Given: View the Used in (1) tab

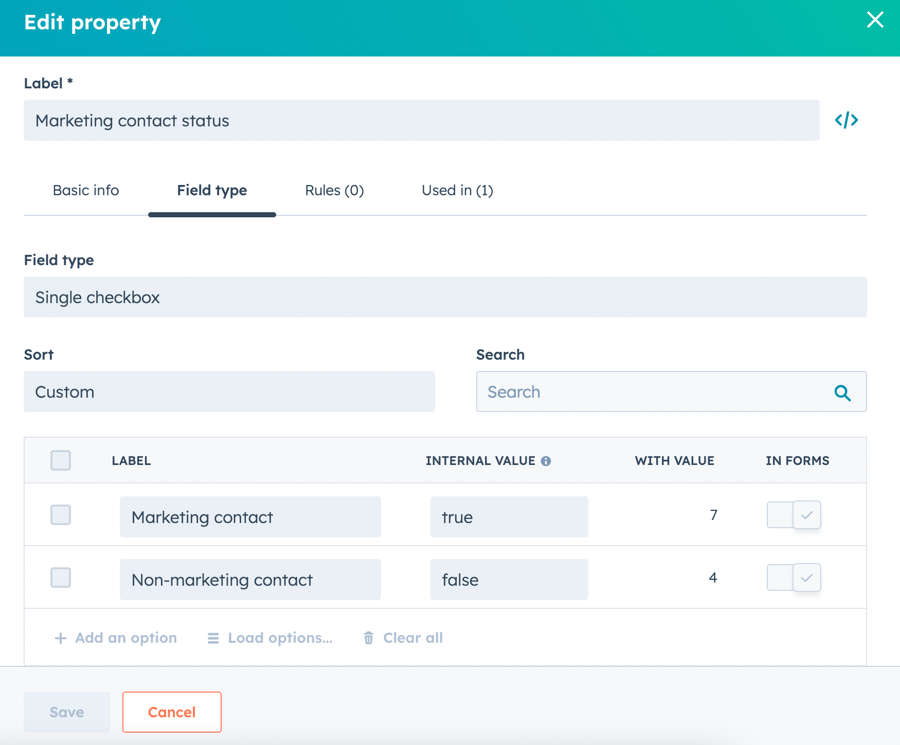Looking at the screenshot, I should coord(457,190).
